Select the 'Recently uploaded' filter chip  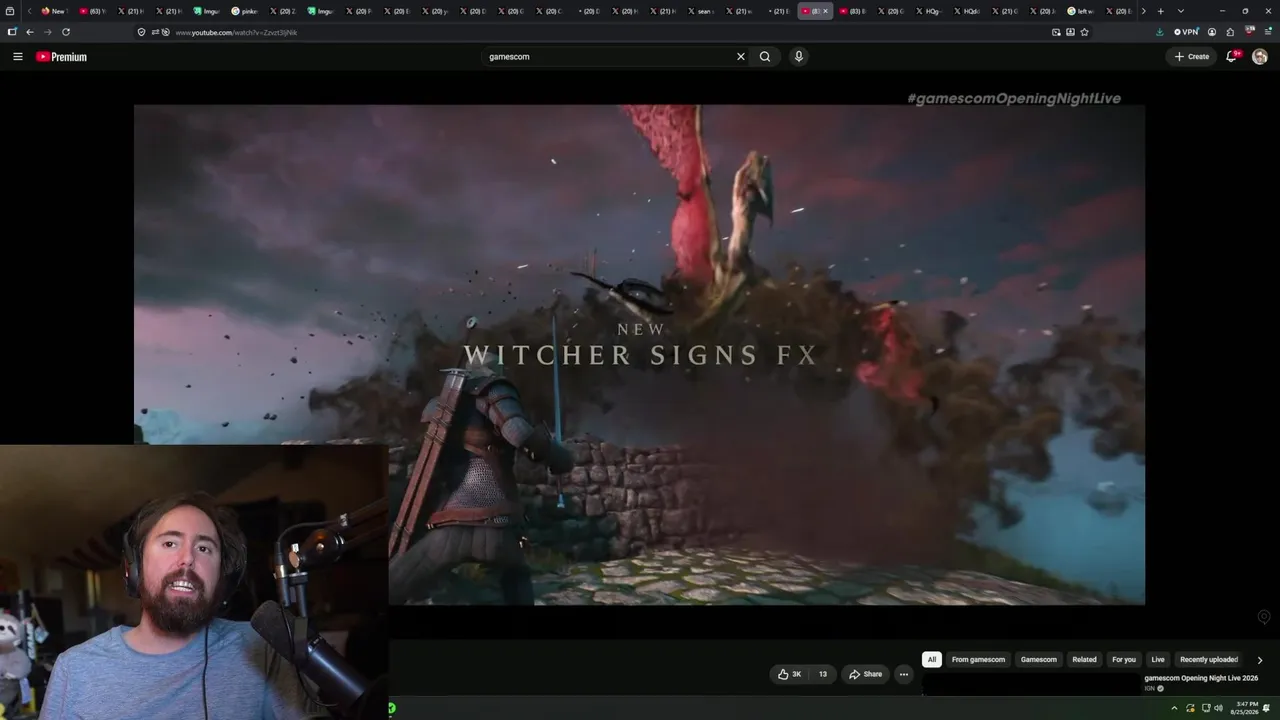[x=1209, y=660]
